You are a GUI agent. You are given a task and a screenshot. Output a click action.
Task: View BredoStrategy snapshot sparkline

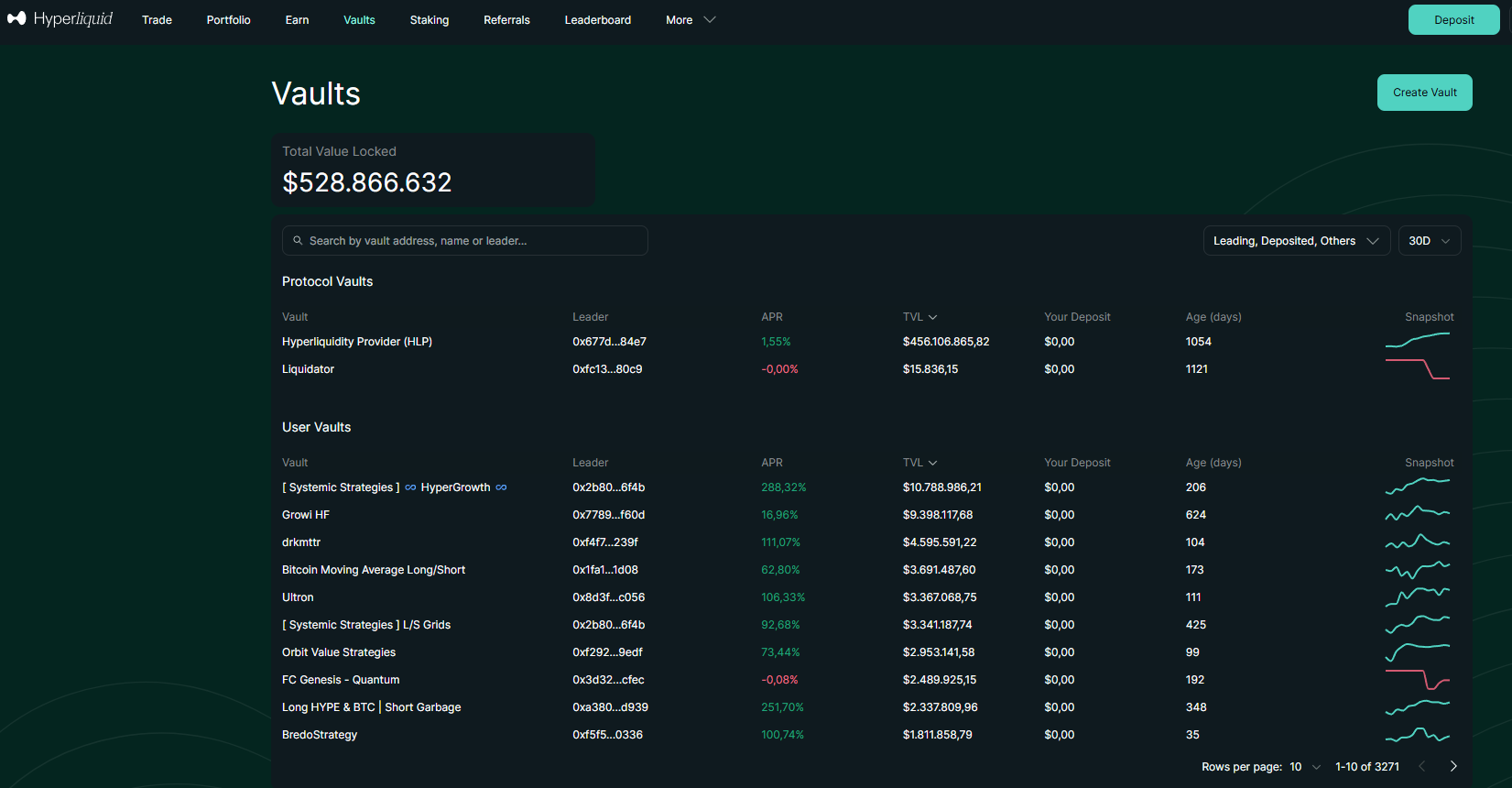point(1418,735)
